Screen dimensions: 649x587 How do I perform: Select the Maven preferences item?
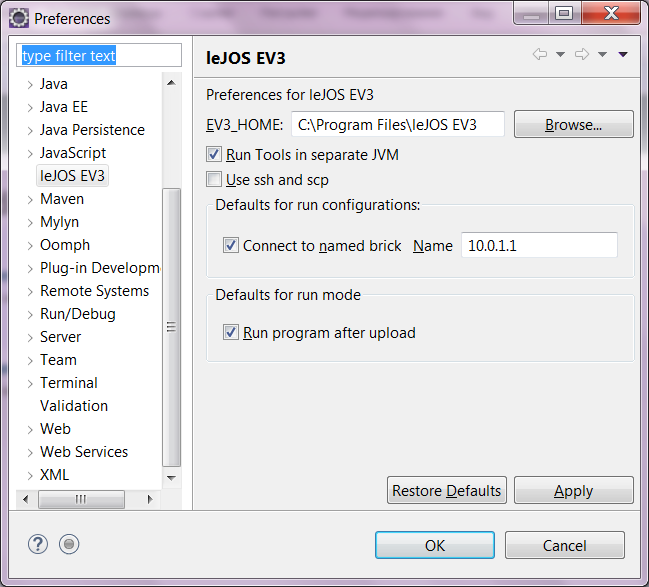click(x=62, y=199)
